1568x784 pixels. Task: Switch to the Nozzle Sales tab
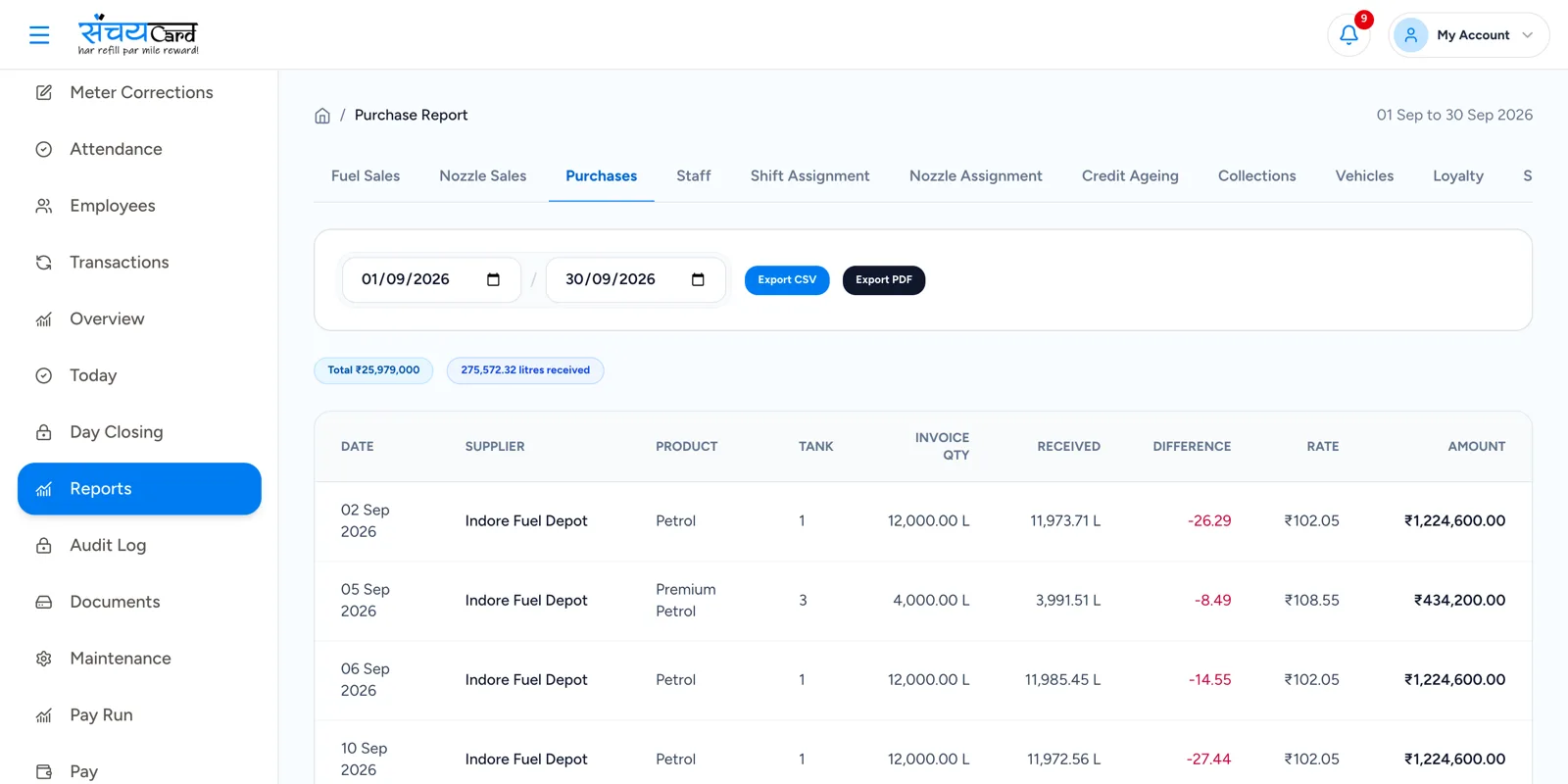pos(483,176)
